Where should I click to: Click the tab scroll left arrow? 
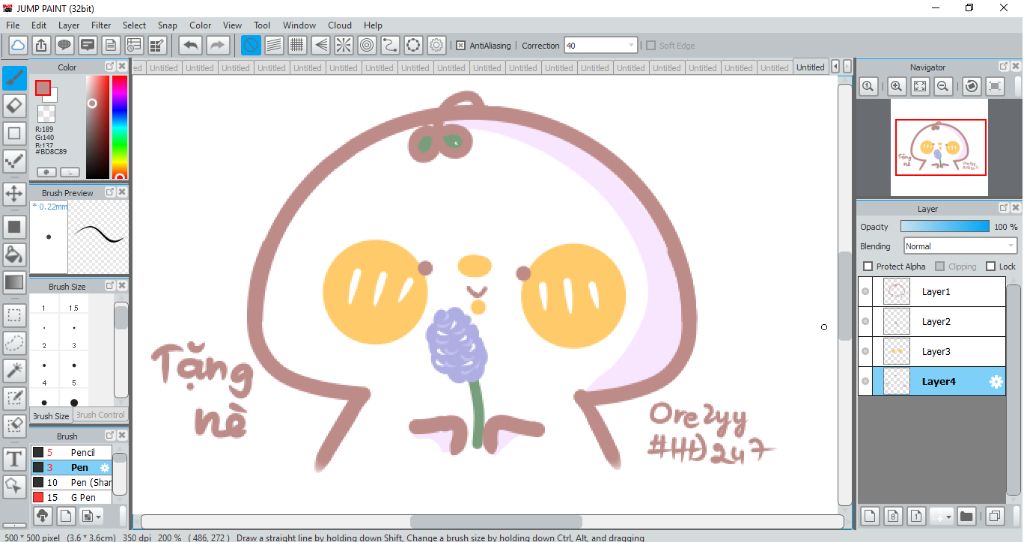click(x=835, y=67)
